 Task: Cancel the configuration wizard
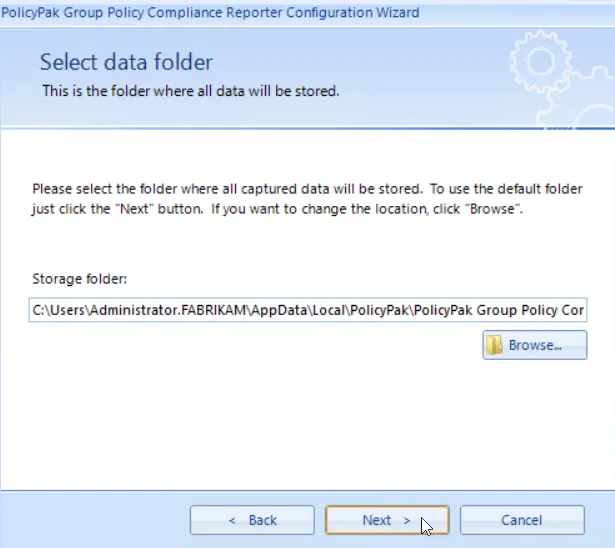[522, 520]
